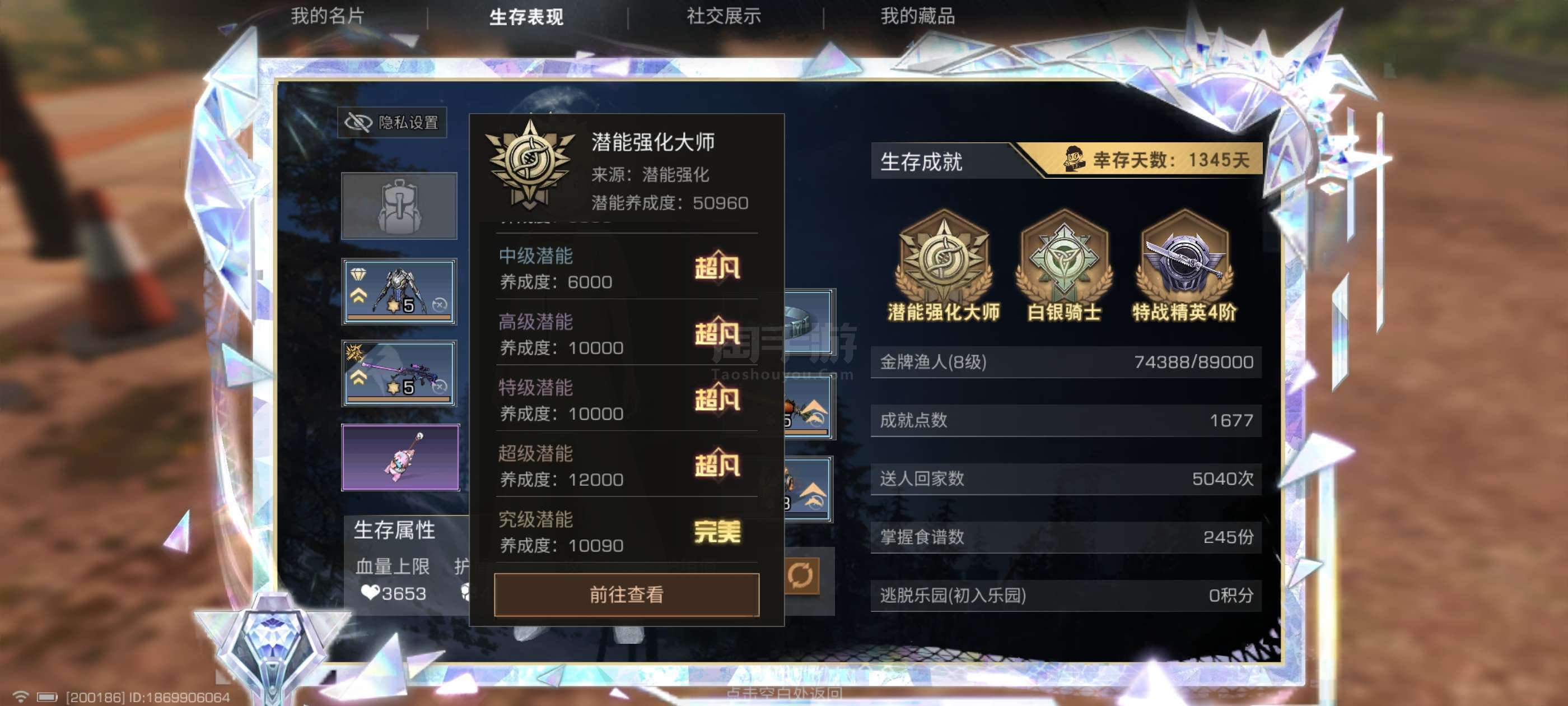Switch to the 我的名片 tab
The height and width of the screenshot is (706, 1568).
tap(328, 16)
